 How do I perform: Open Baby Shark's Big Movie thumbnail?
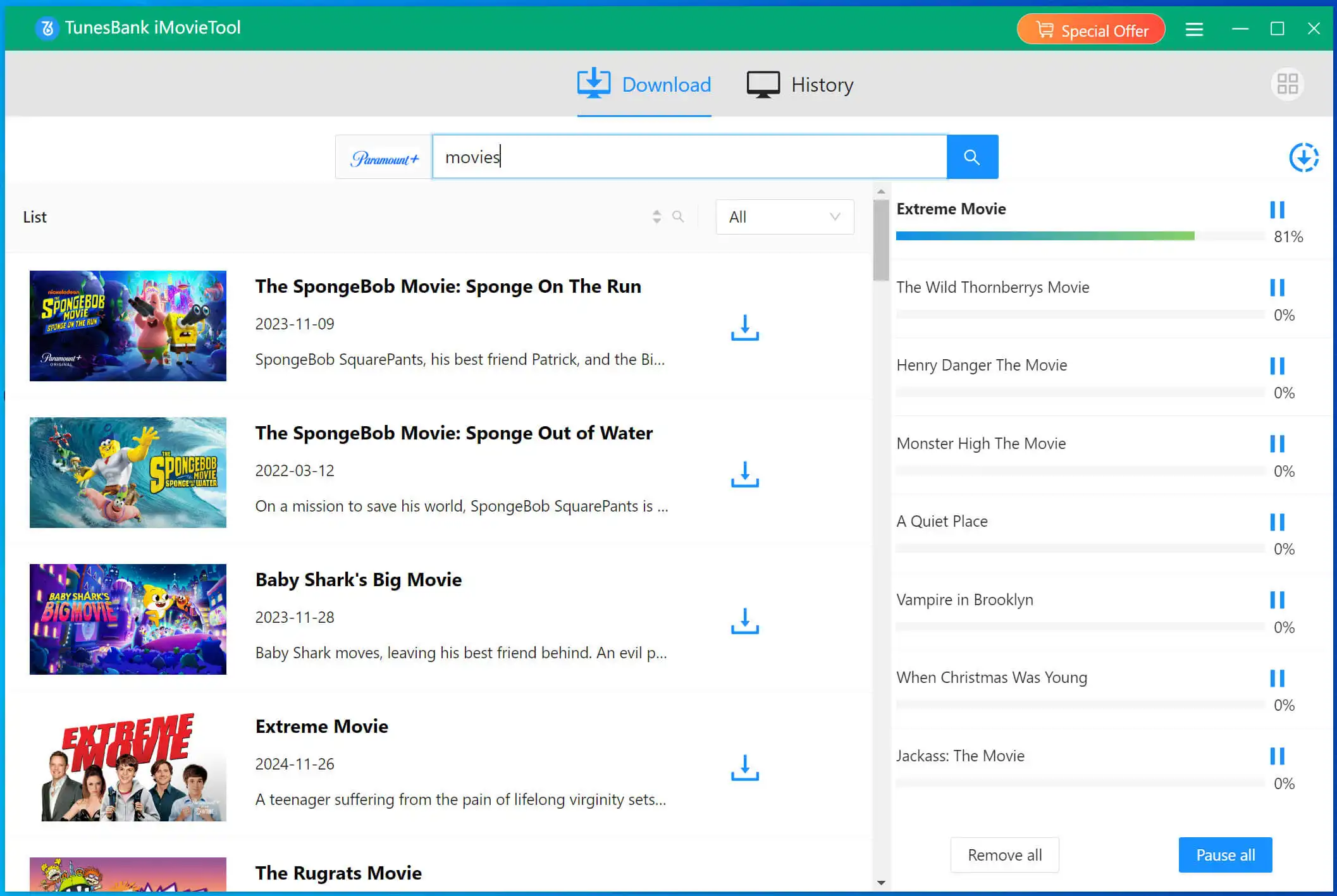click(x=128, y=619)
